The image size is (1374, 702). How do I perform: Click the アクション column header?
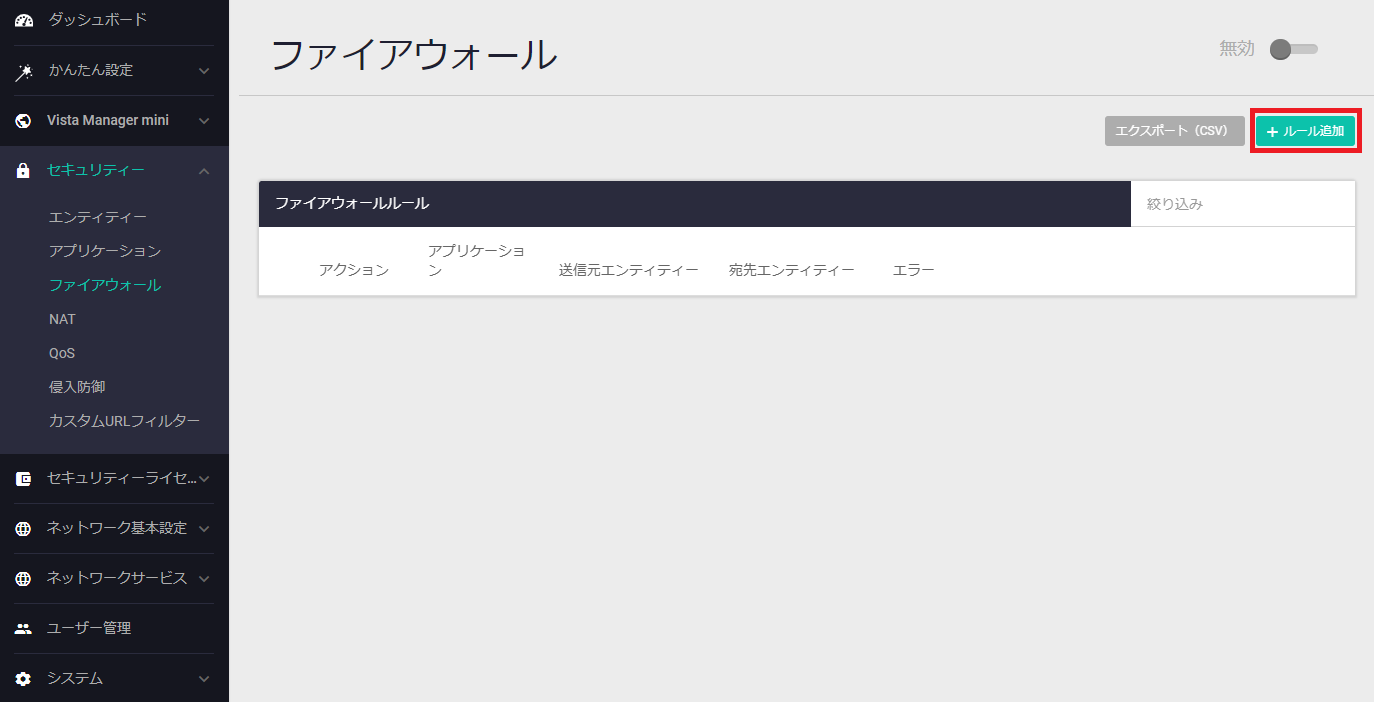[x=354, y=270]
